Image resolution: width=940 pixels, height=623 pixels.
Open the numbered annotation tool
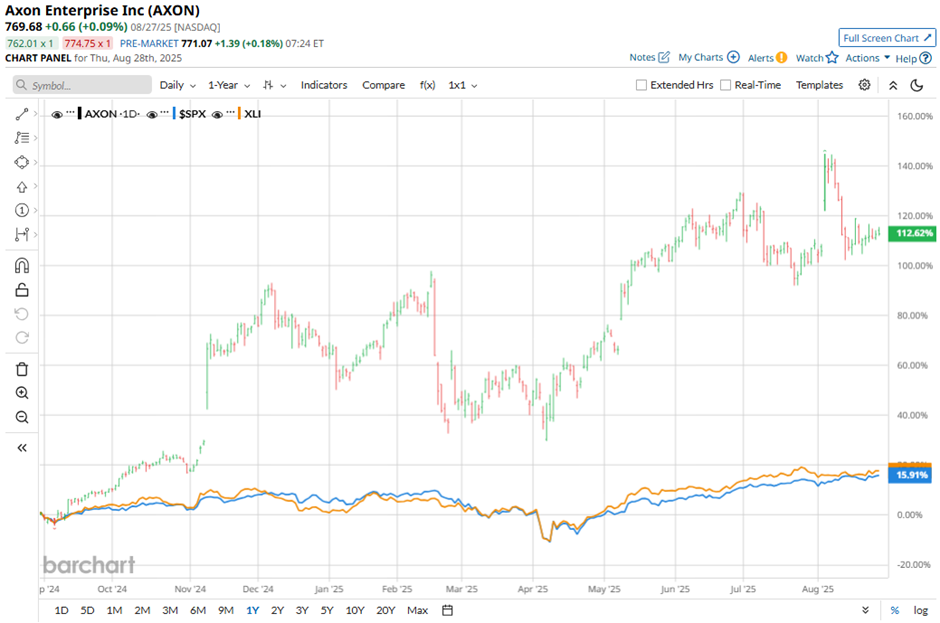(x=22, y=210)
